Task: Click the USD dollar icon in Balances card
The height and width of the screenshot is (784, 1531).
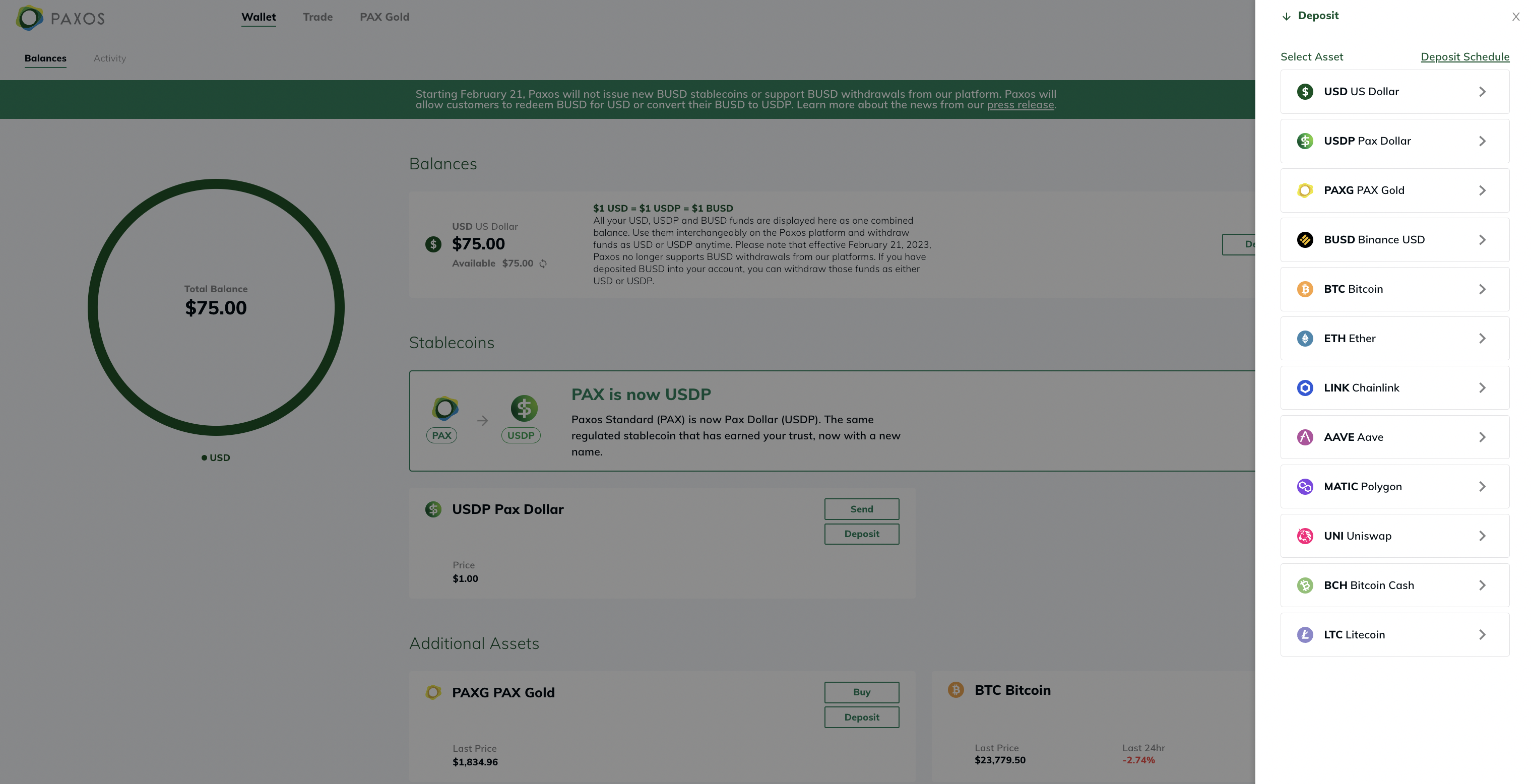Action: 433,244
